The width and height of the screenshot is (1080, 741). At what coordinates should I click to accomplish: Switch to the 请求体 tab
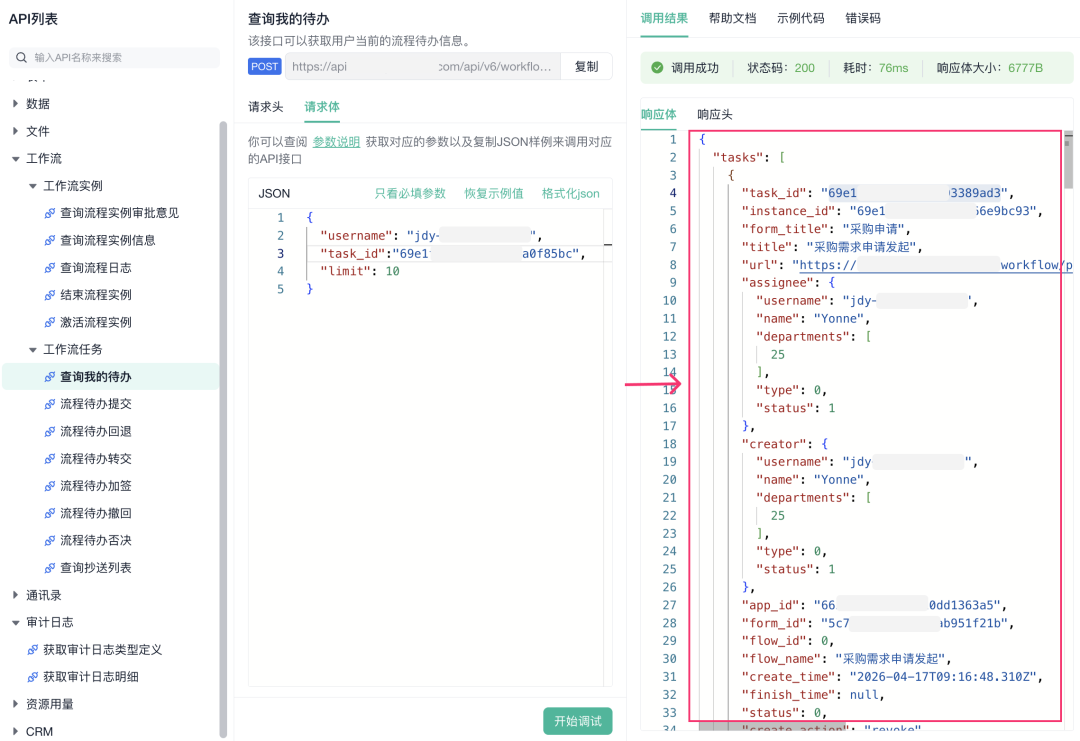[322, 107]
